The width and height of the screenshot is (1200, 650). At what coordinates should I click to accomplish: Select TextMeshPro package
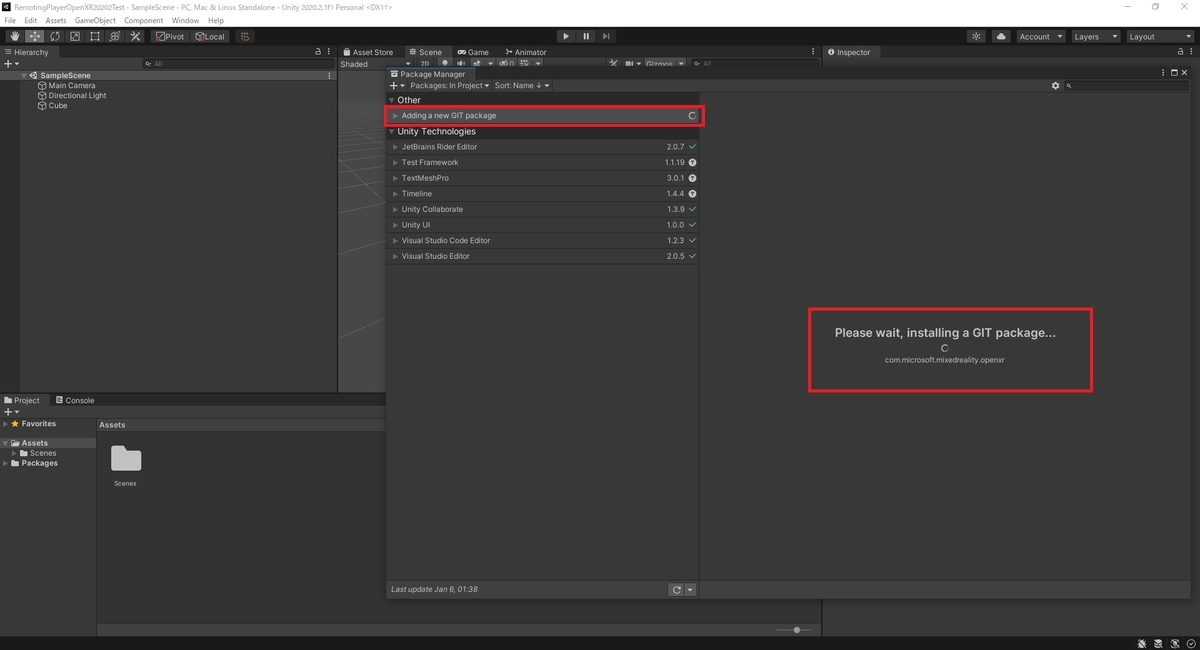click(x=543, y=178)
